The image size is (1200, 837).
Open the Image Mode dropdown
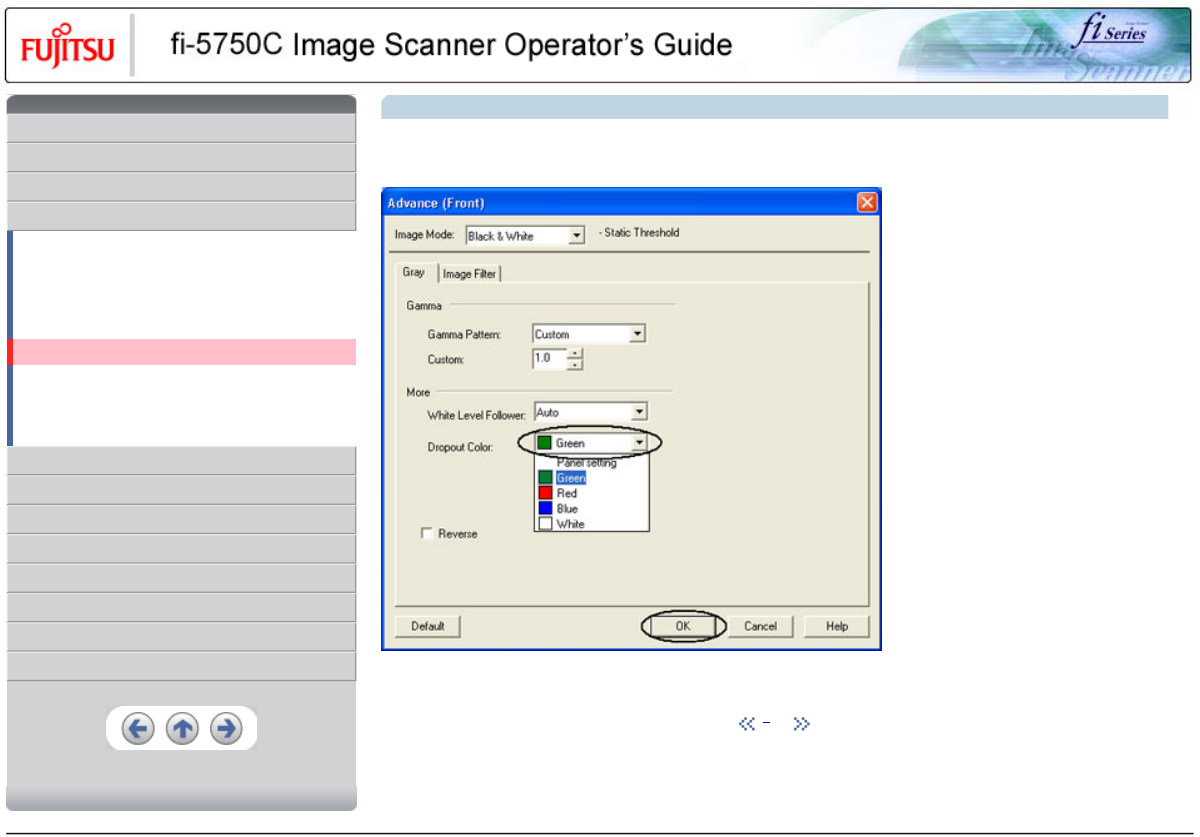pos(575,236)
